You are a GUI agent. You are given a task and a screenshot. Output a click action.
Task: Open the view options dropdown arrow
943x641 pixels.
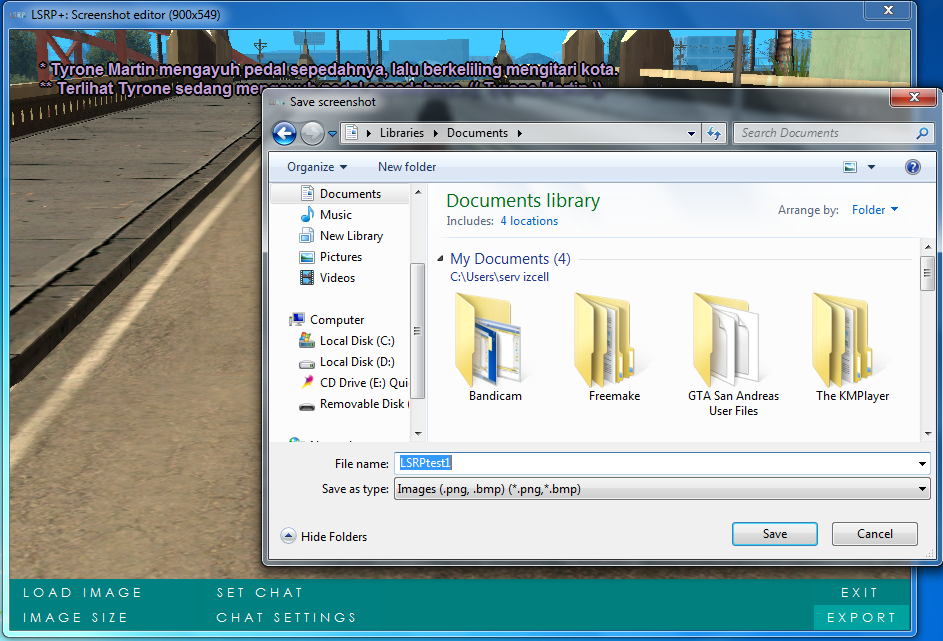click(871, 167)
